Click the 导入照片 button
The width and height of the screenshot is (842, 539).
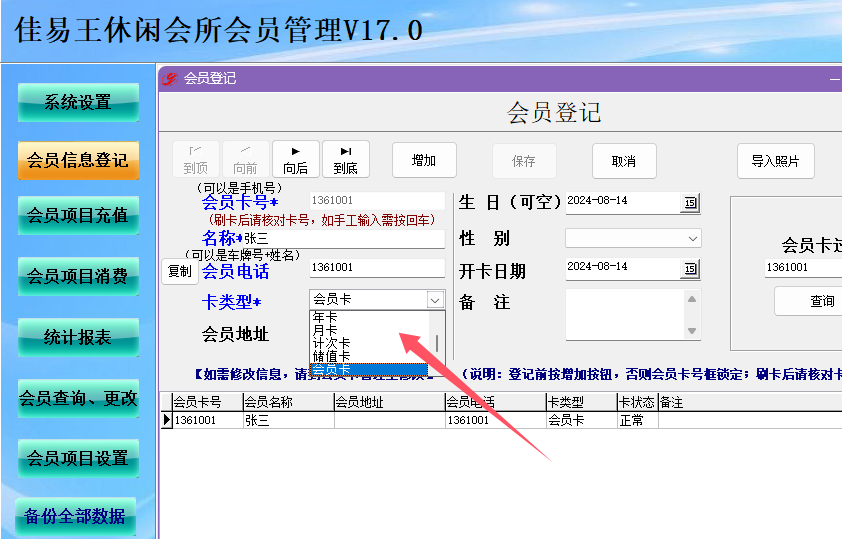click(x=775, y=161)
